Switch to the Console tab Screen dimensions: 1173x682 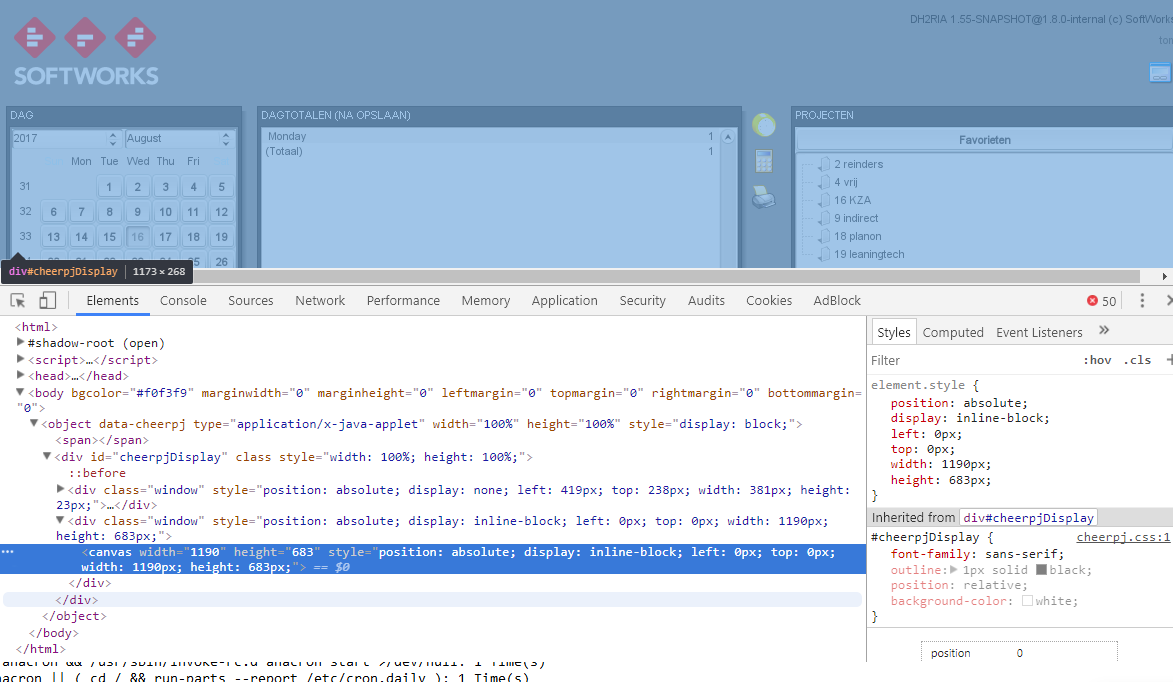183,301
